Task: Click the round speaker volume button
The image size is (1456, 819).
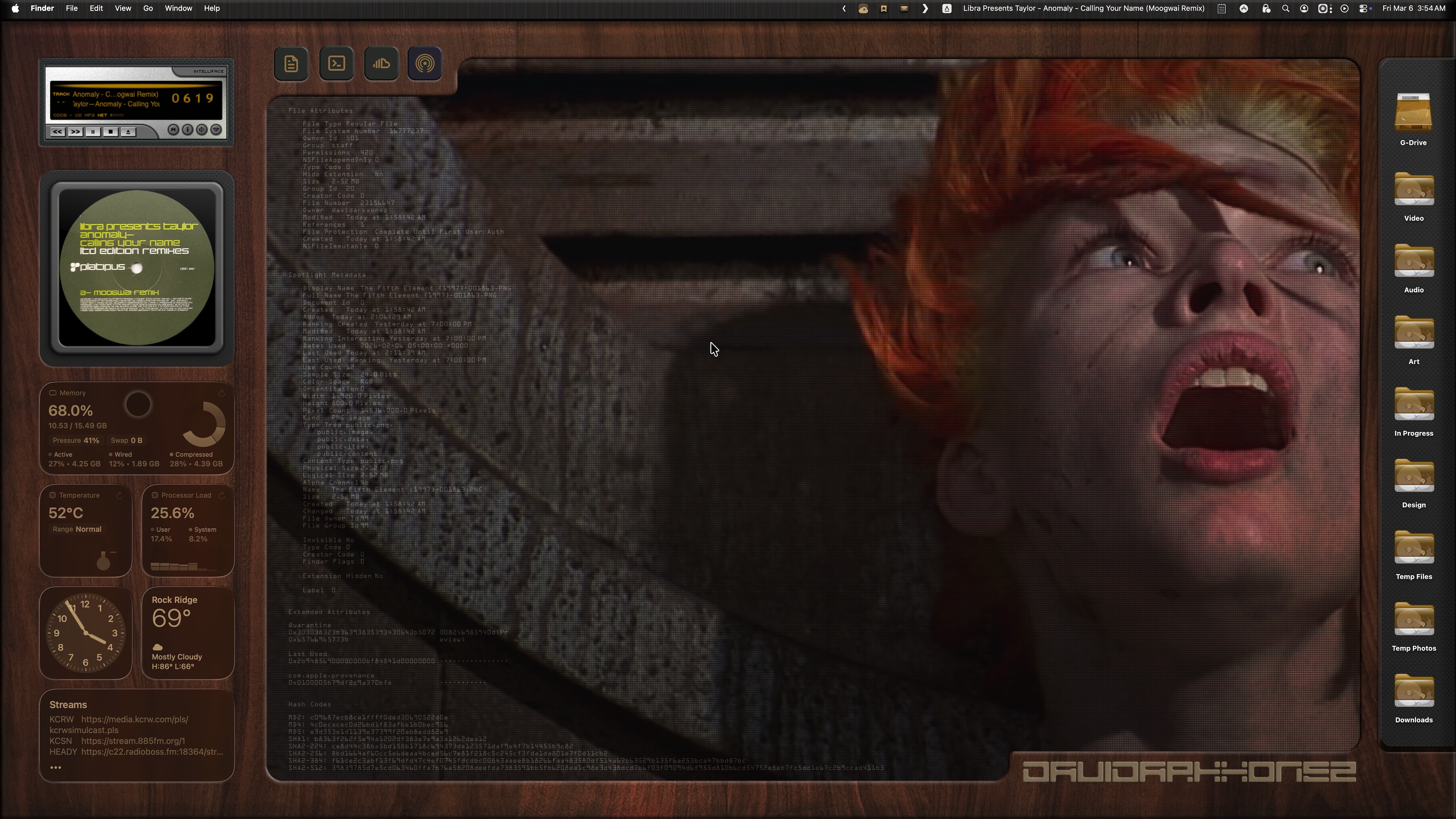Action: [202, 130]
